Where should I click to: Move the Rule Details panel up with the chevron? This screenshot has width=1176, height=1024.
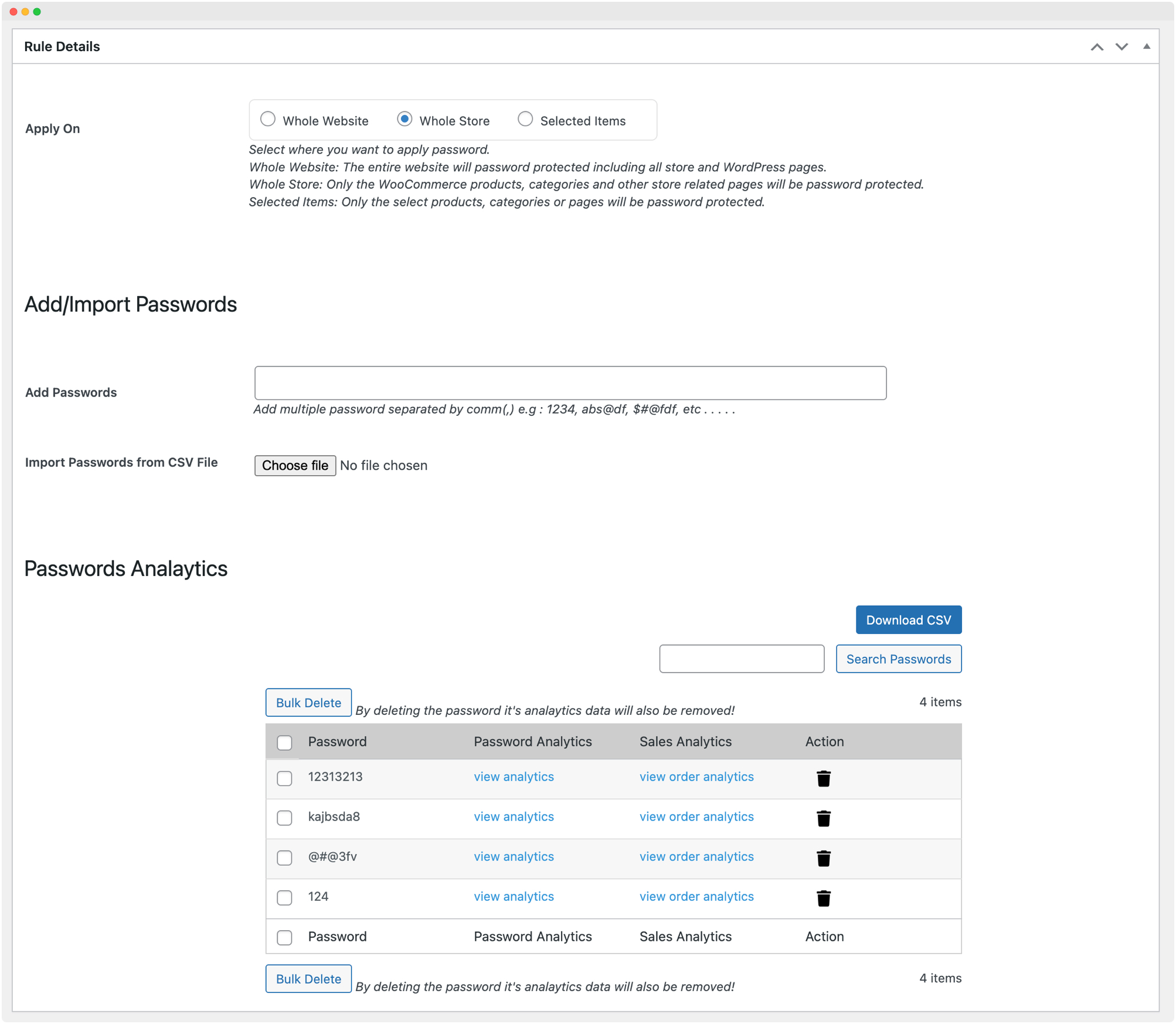click(x=1097, y=46)
